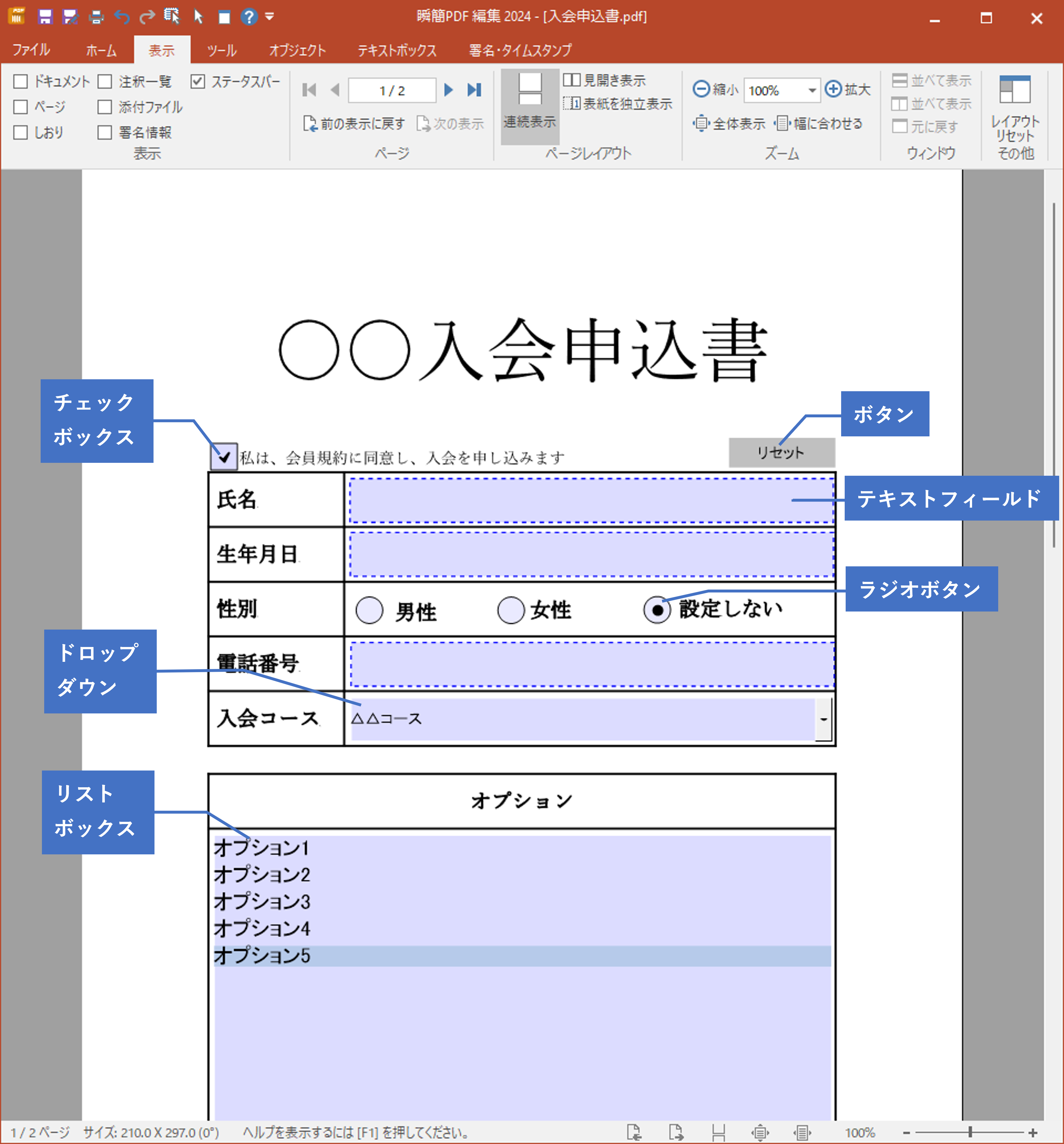
Task: Click the help question mark icon
Action: click(x=249, y=17)
